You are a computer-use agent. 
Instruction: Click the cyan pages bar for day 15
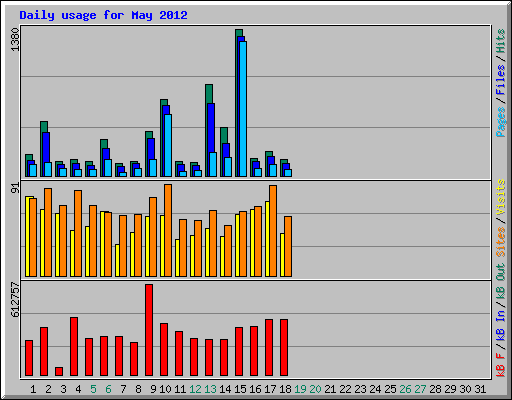click(x=243, y=109)
